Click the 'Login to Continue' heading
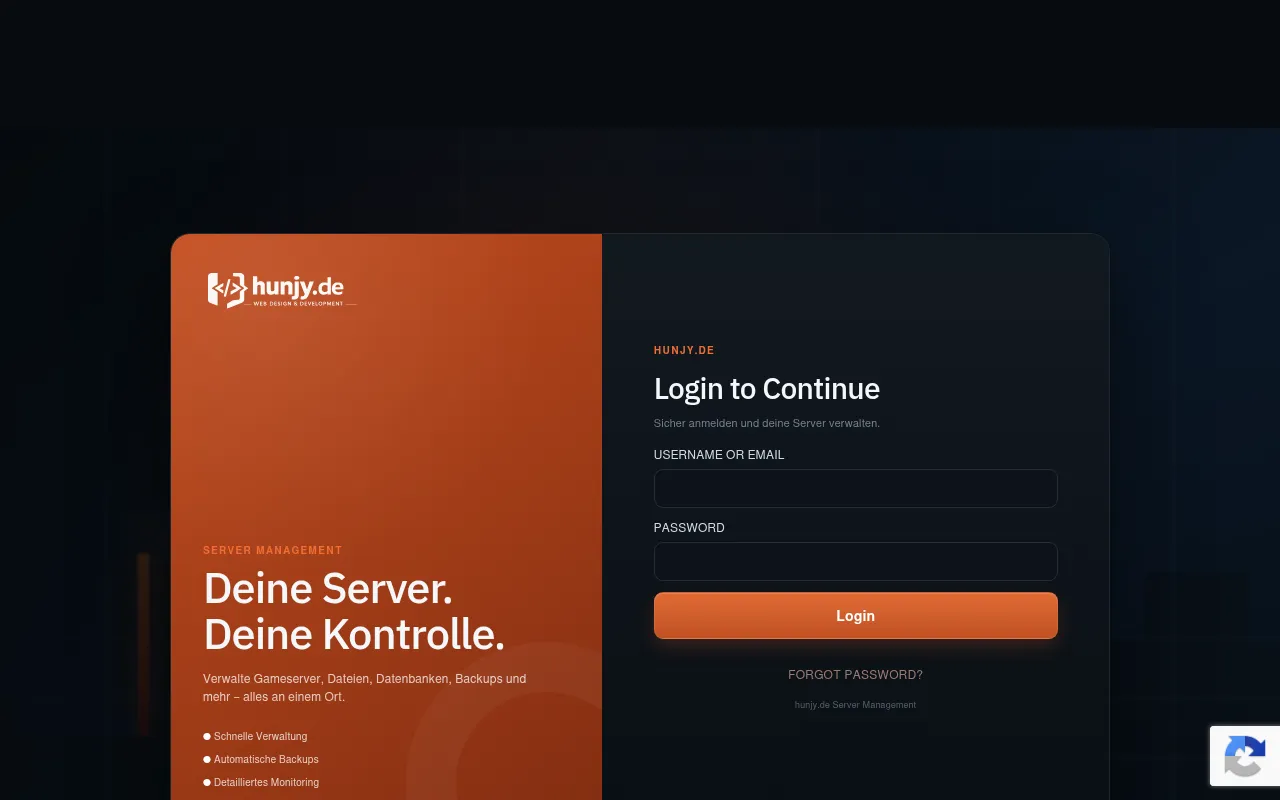1280x800 pixels. click(767, 389)
